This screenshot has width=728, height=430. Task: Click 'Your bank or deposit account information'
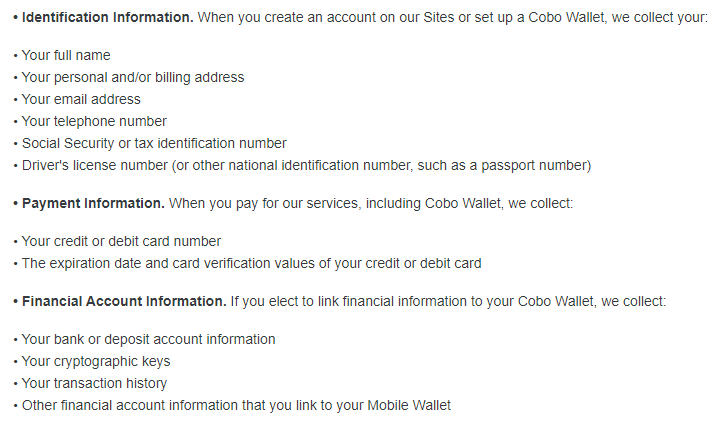149,339
